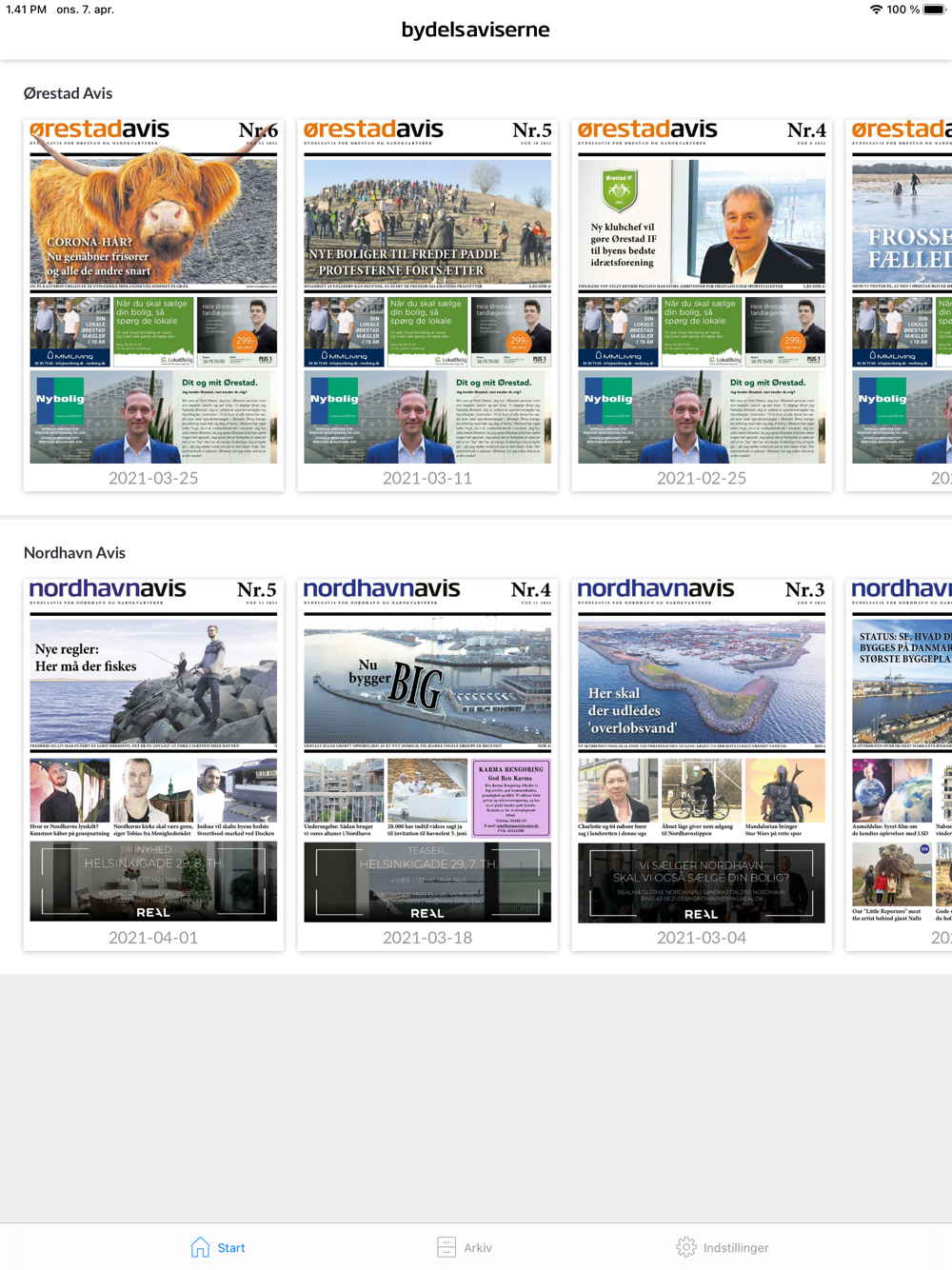The width and height of the screenshot is (952, 1270).
Task: Select the date 2021-03-25
Action: [x=153, y=478]
